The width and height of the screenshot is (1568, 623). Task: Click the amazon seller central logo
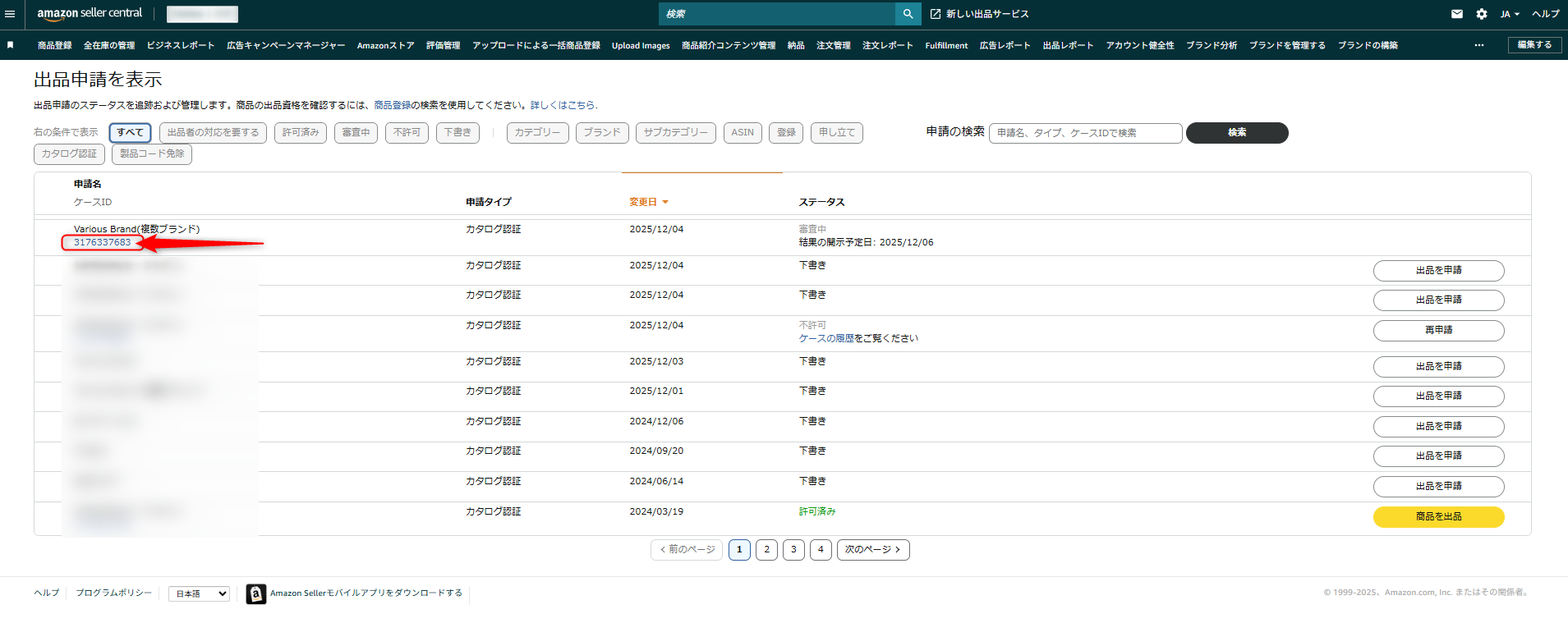tap(90, 13)
